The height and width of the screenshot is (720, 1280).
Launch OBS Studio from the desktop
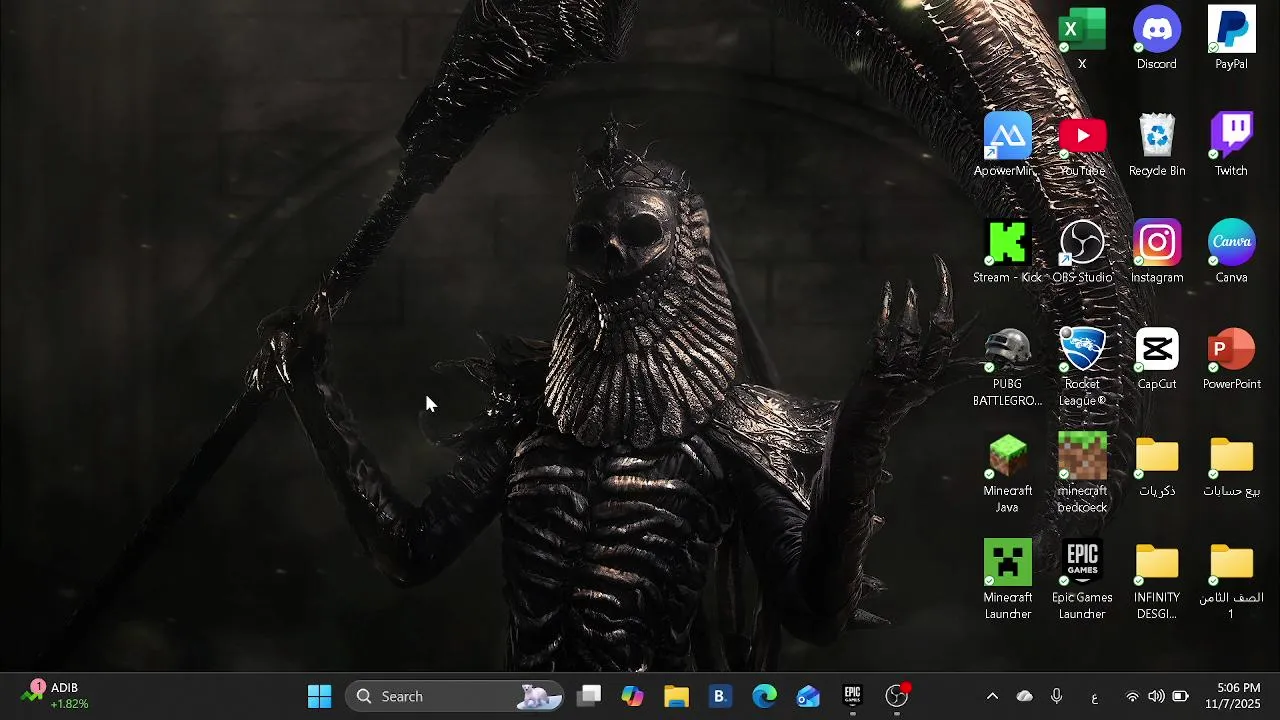[1082, 252]
